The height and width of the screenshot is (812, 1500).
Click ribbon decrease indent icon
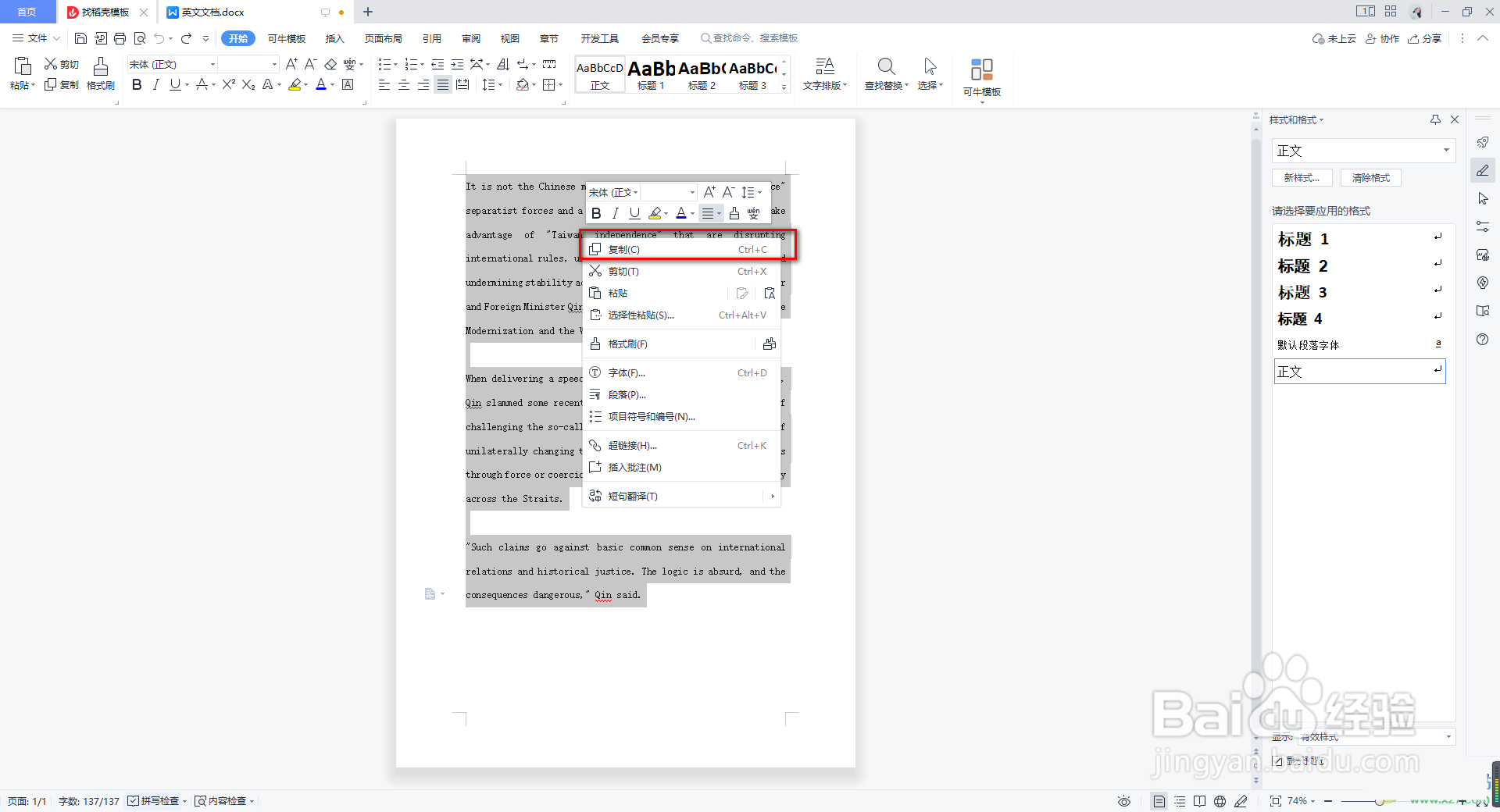click(437, 64)
